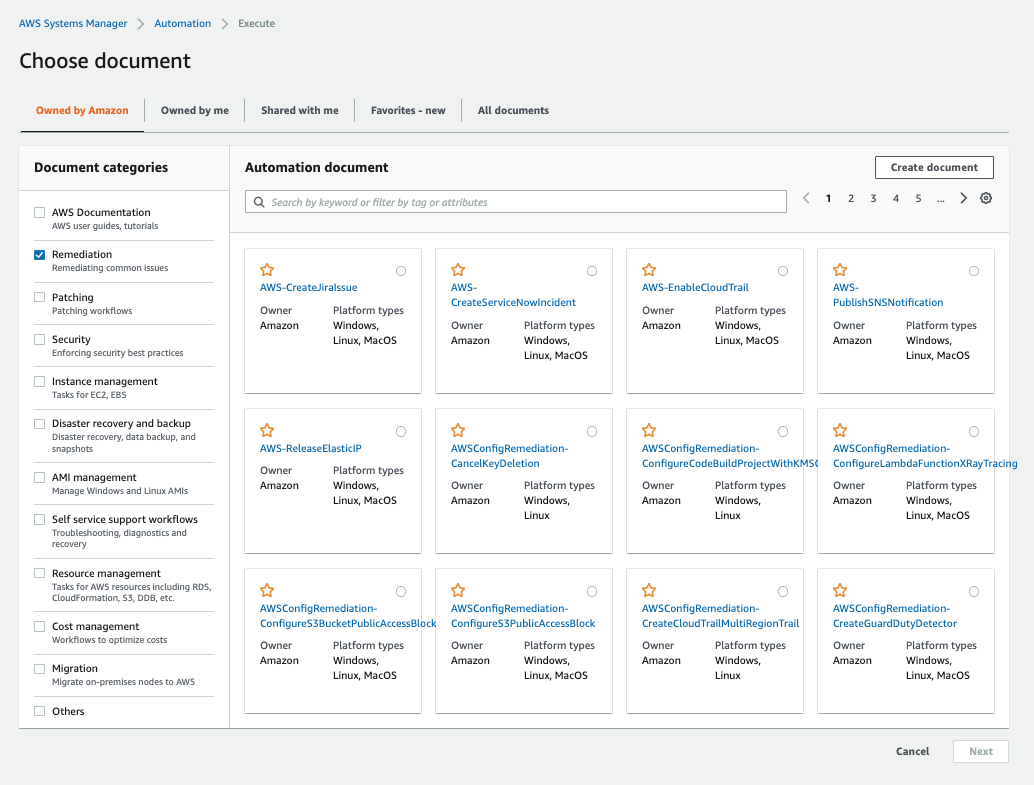
Task: Go to page 1
Action: 828,198
